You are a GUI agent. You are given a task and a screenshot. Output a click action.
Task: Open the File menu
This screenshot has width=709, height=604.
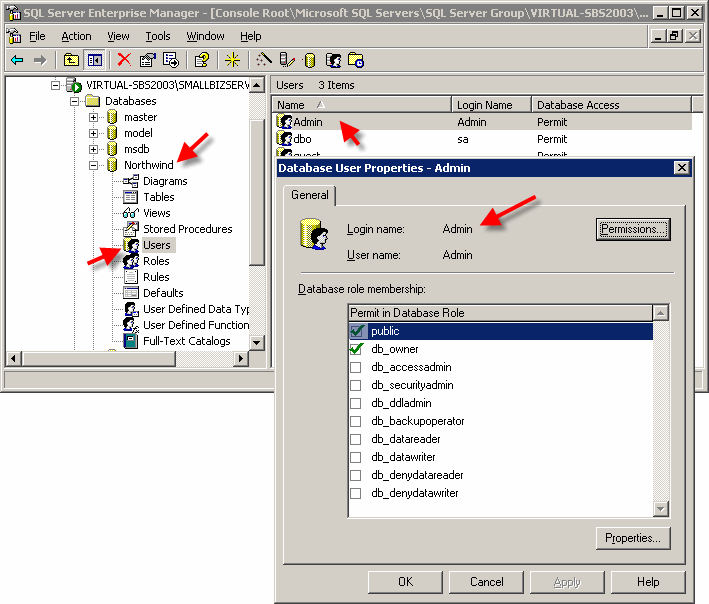(x=37, y=36)
